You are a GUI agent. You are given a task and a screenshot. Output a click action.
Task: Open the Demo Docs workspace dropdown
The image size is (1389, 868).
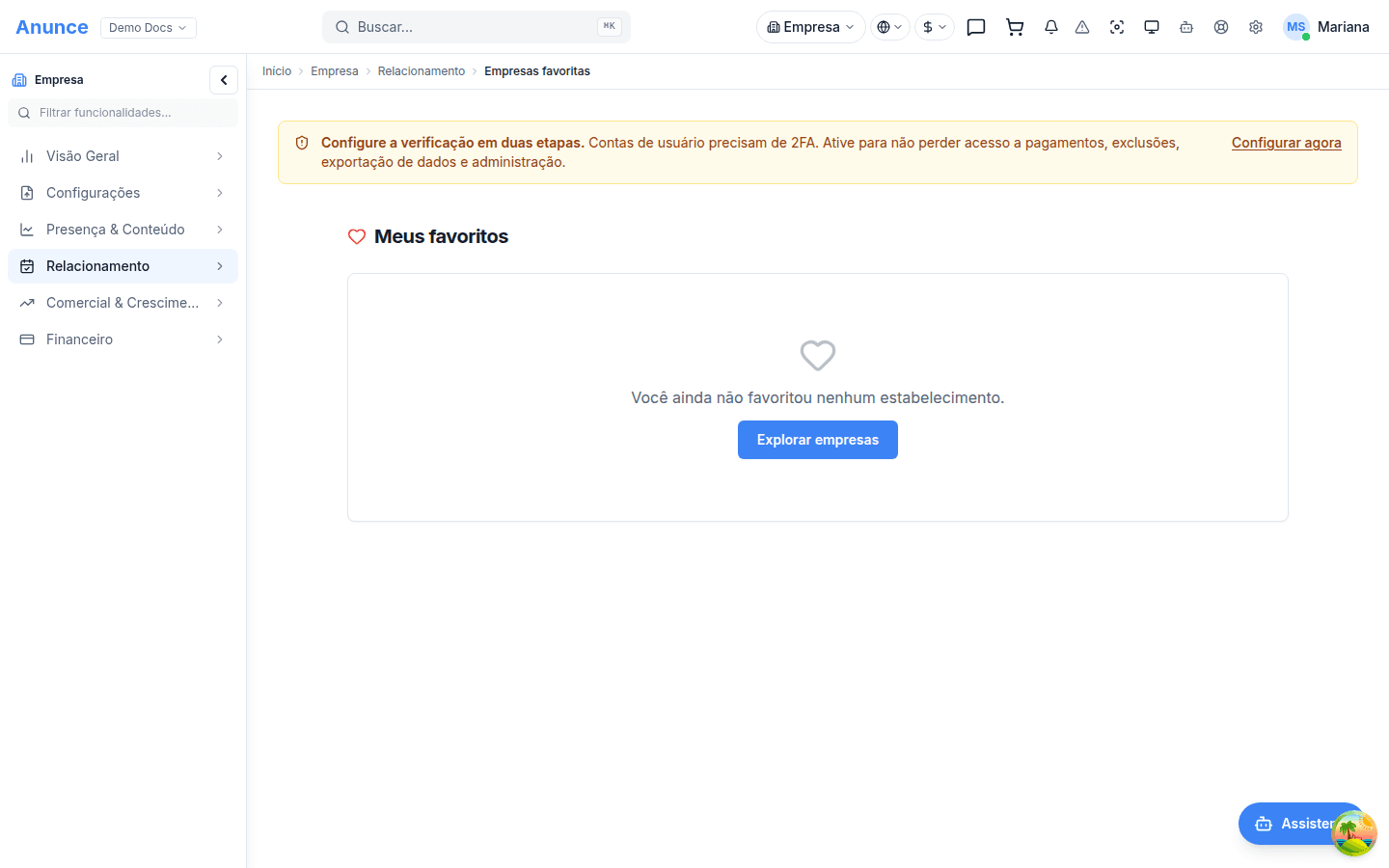point(149,27)
